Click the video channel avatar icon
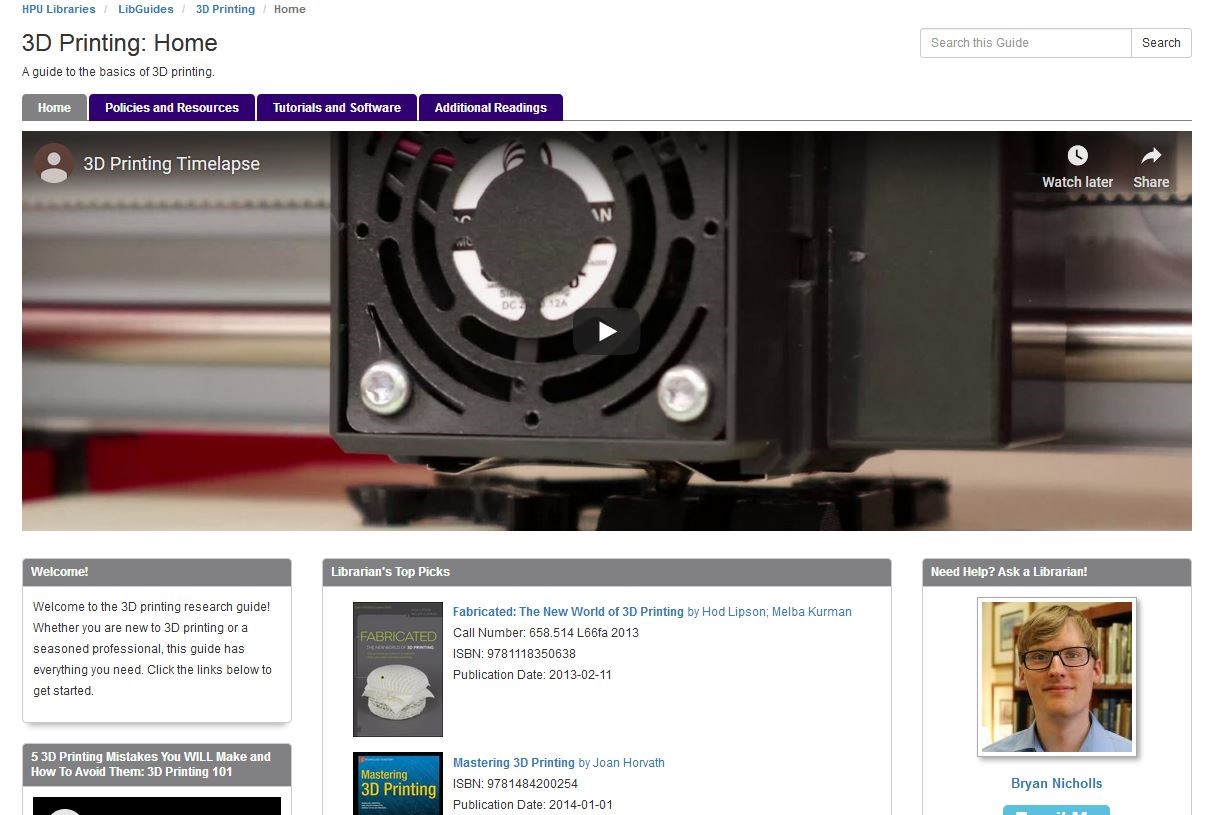The image size is (1208, 815). (54, 163)
